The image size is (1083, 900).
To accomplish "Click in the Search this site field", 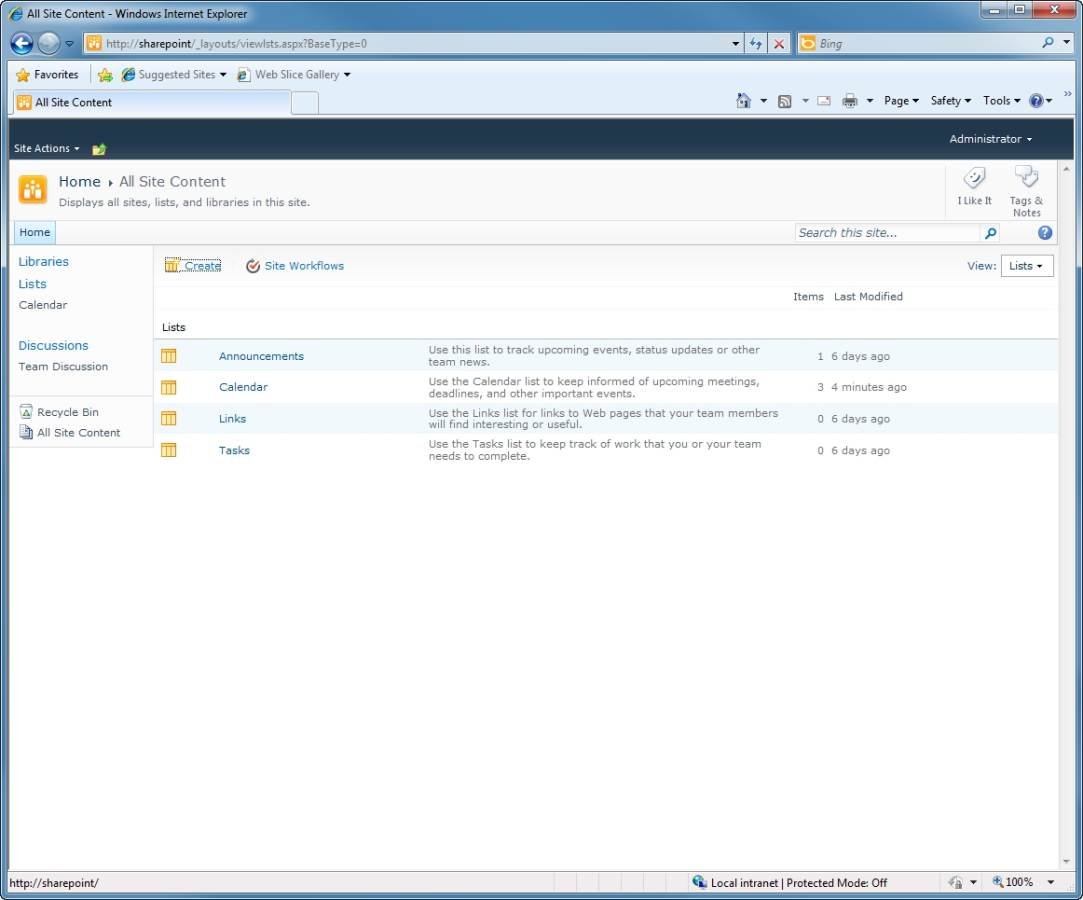I will [x=886, y=233].
